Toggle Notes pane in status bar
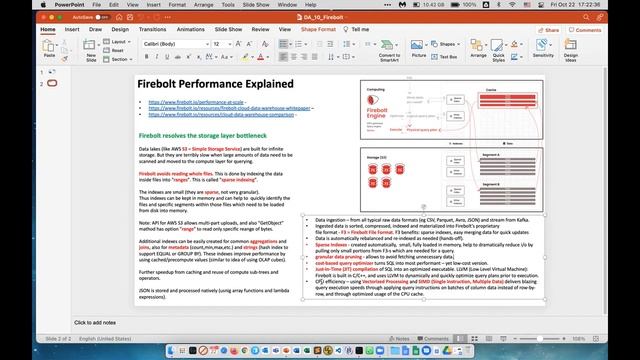The image size is (640, 360). coord(399,339)
